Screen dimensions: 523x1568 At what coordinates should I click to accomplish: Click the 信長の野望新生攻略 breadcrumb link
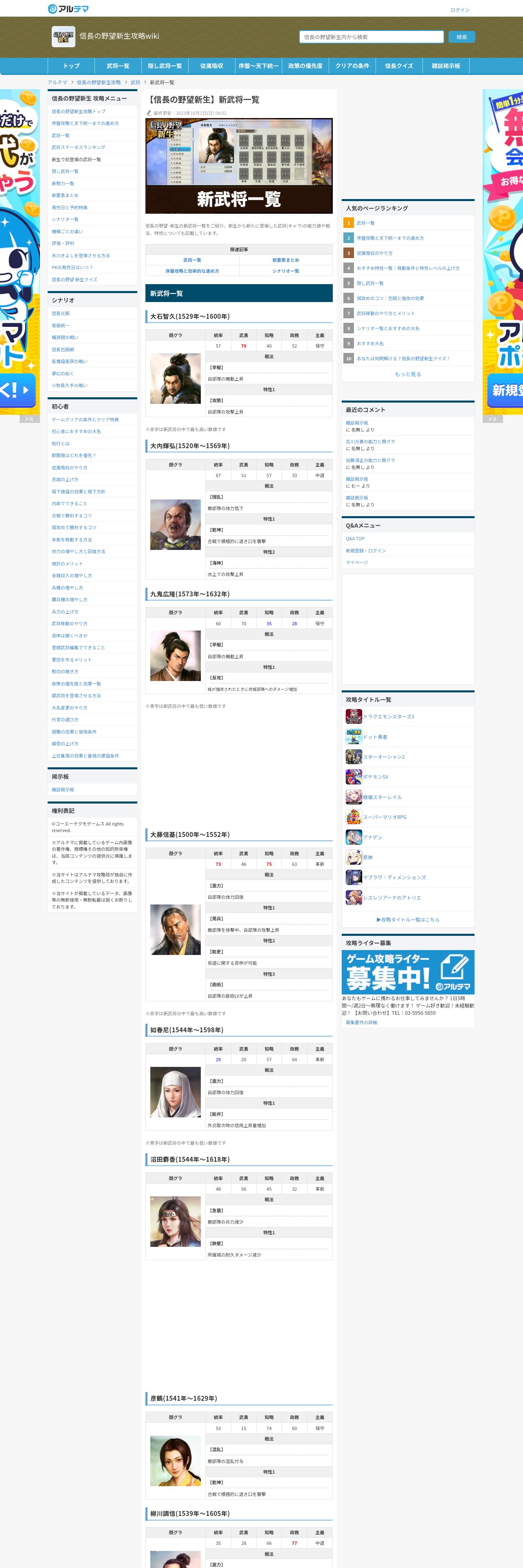[99, 82]
